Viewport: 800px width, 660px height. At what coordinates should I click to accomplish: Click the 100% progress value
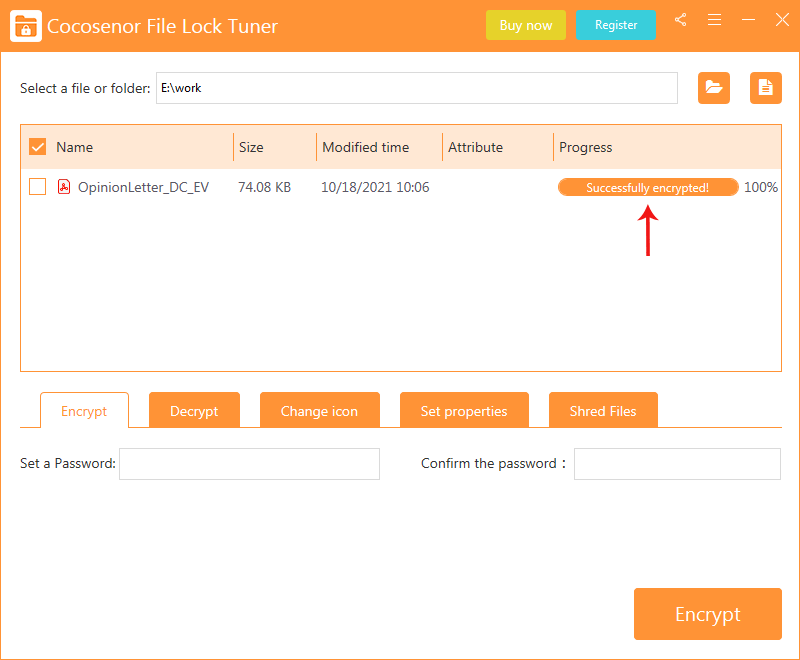coord(761,187)
